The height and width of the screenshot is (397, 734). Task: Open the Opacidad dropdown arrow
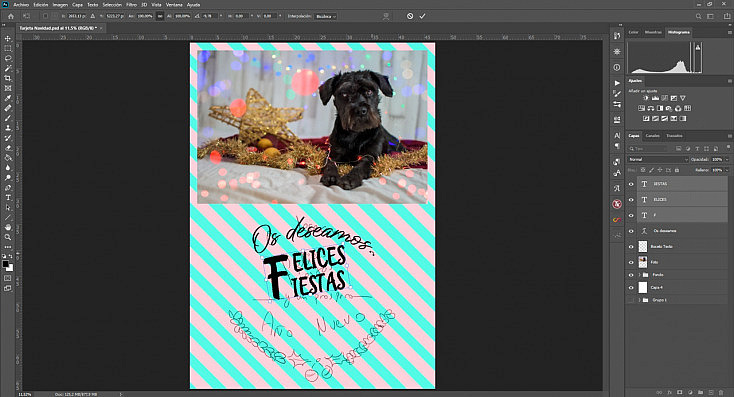tap(727, 160)
